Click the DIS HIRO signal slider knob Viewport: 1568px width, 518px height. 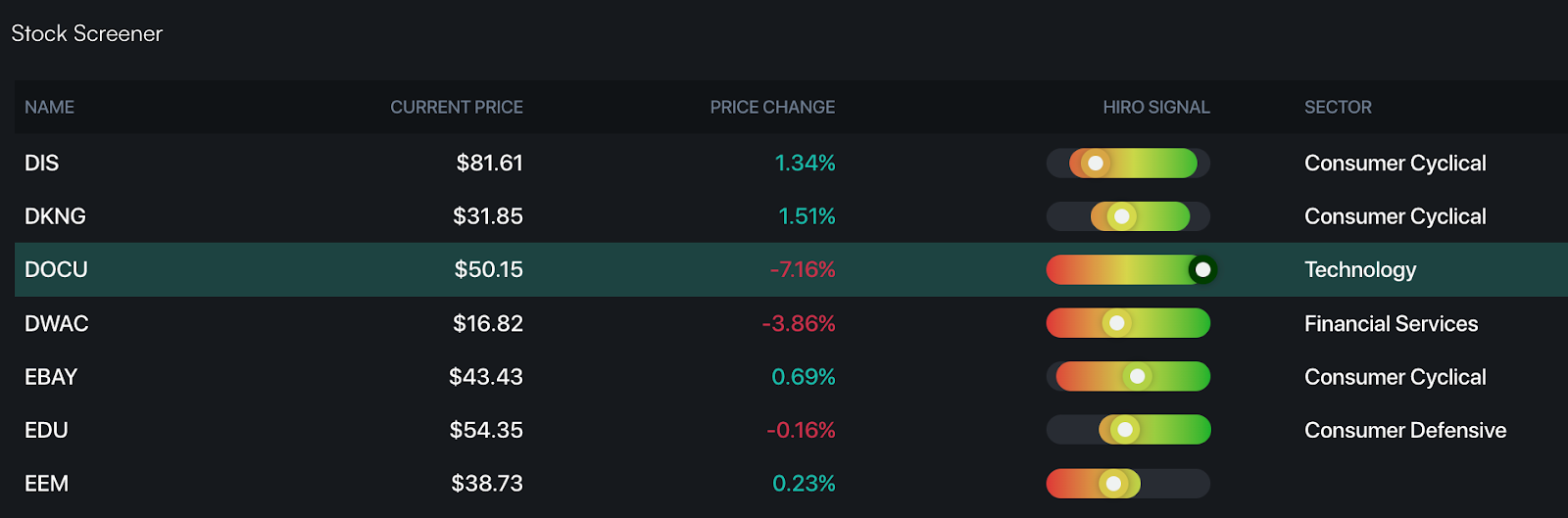tap(1096, 163)
